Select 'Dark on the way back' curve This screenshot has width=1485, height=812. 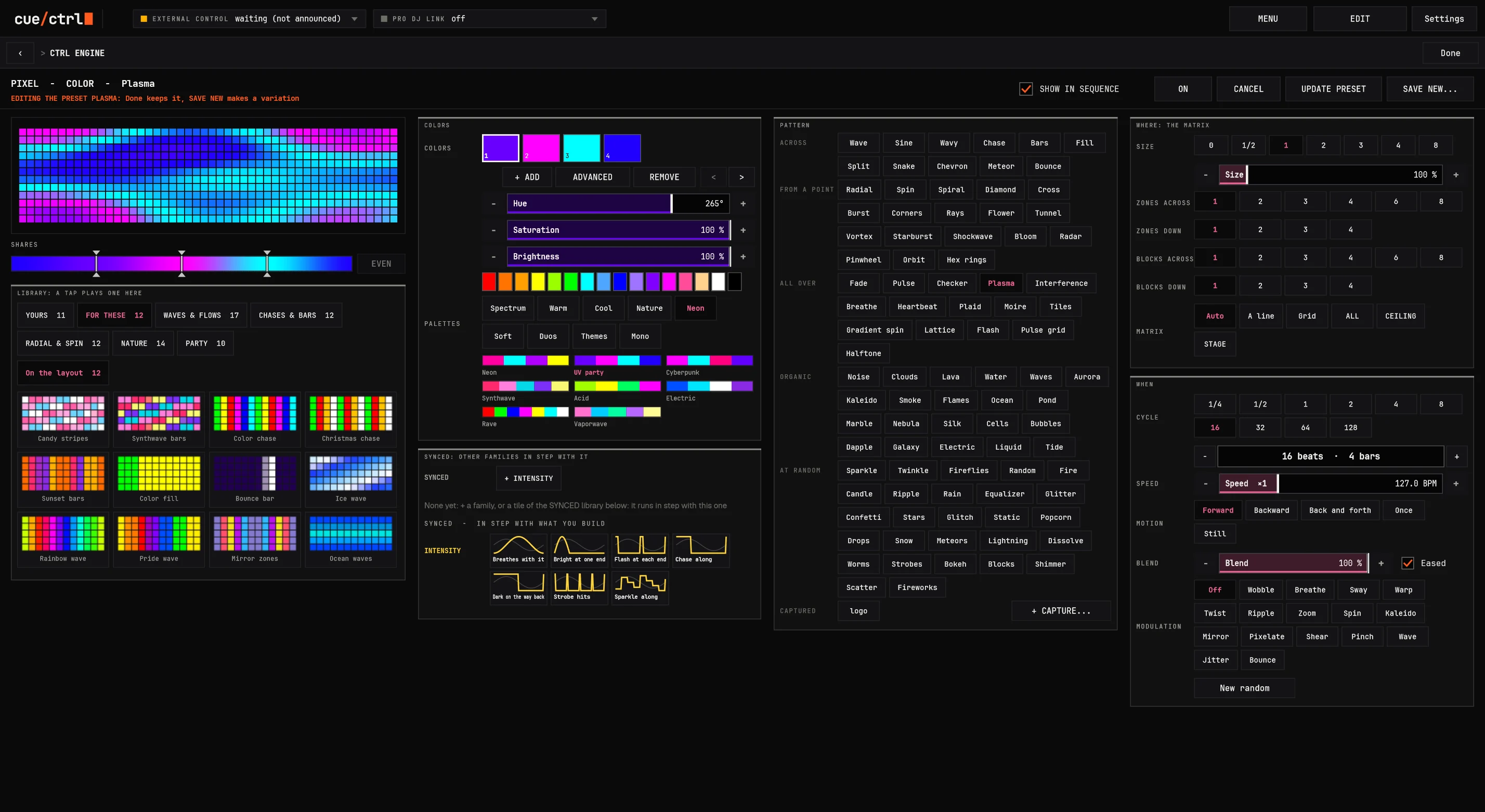click(x=518, y=587)
